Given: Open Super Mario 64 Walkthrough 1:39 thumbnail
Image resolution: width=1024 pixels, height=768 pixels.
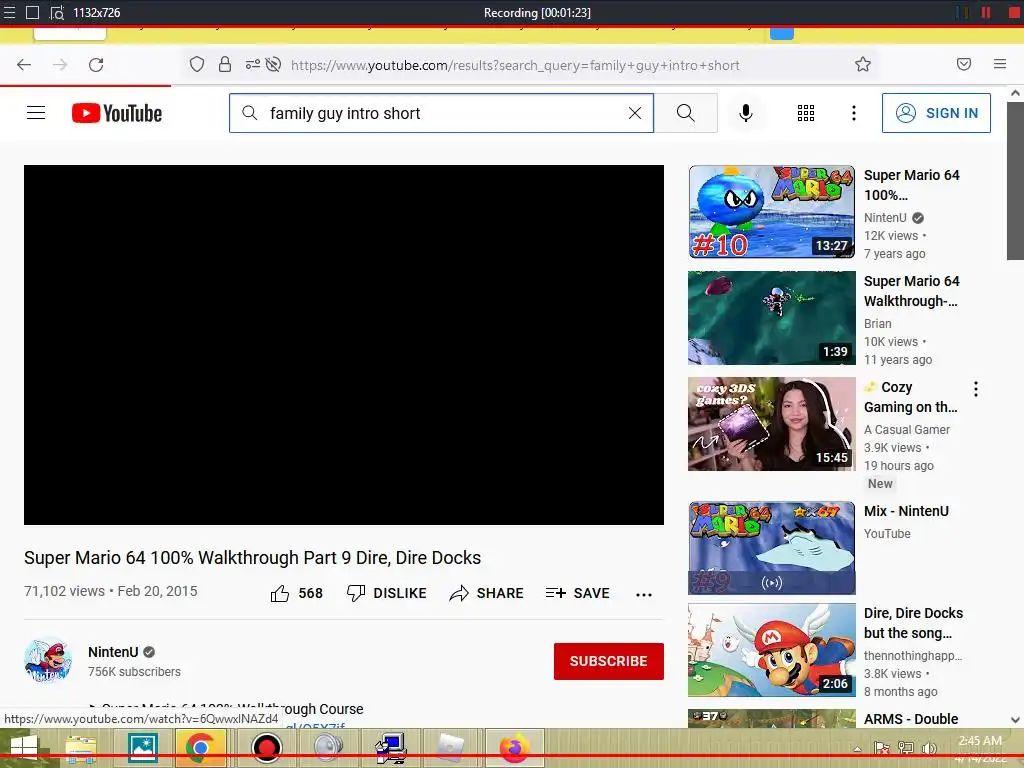Looking at the screenshot, I should click(x=771, y=317).
